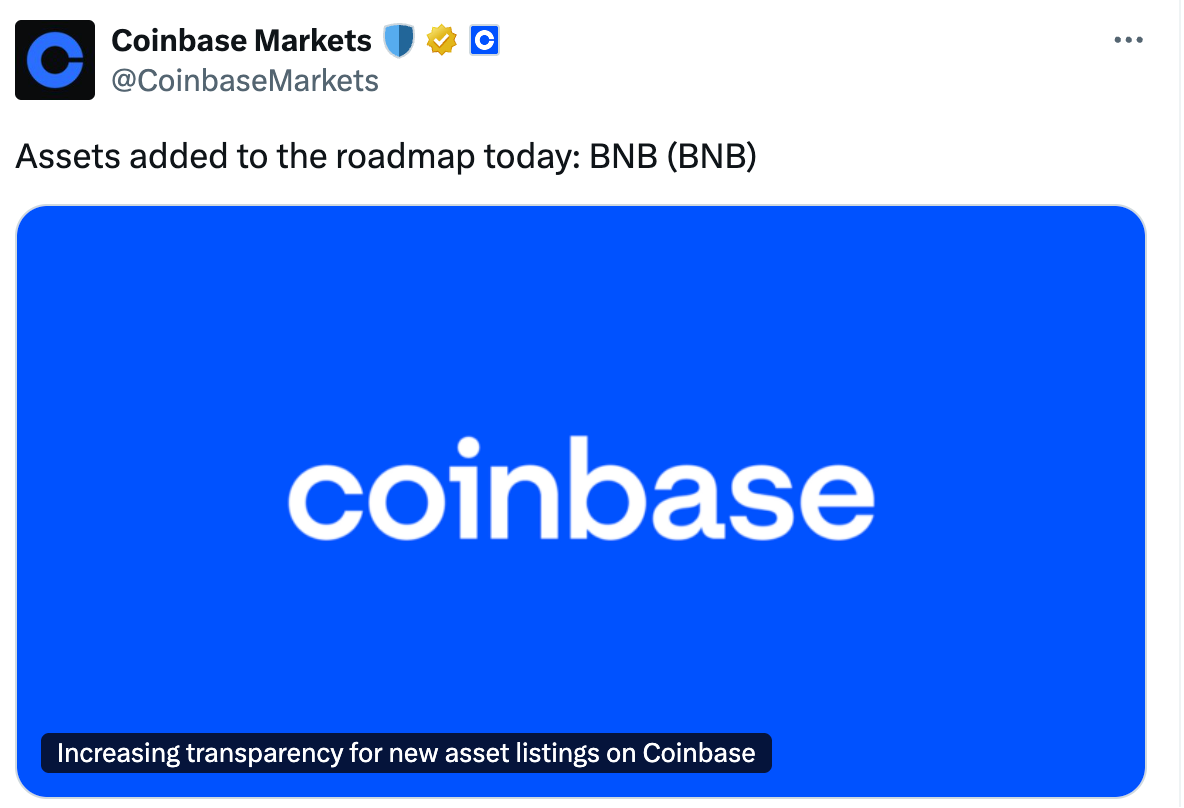Click the Coinbase Markets profile avatar
1184x808 pixels.
pos(55,59)
